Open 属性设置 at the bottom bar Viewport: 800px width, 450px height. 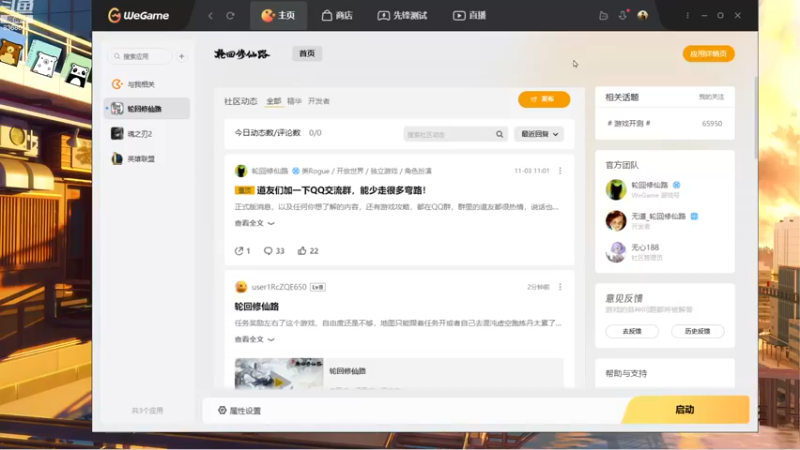239,411
